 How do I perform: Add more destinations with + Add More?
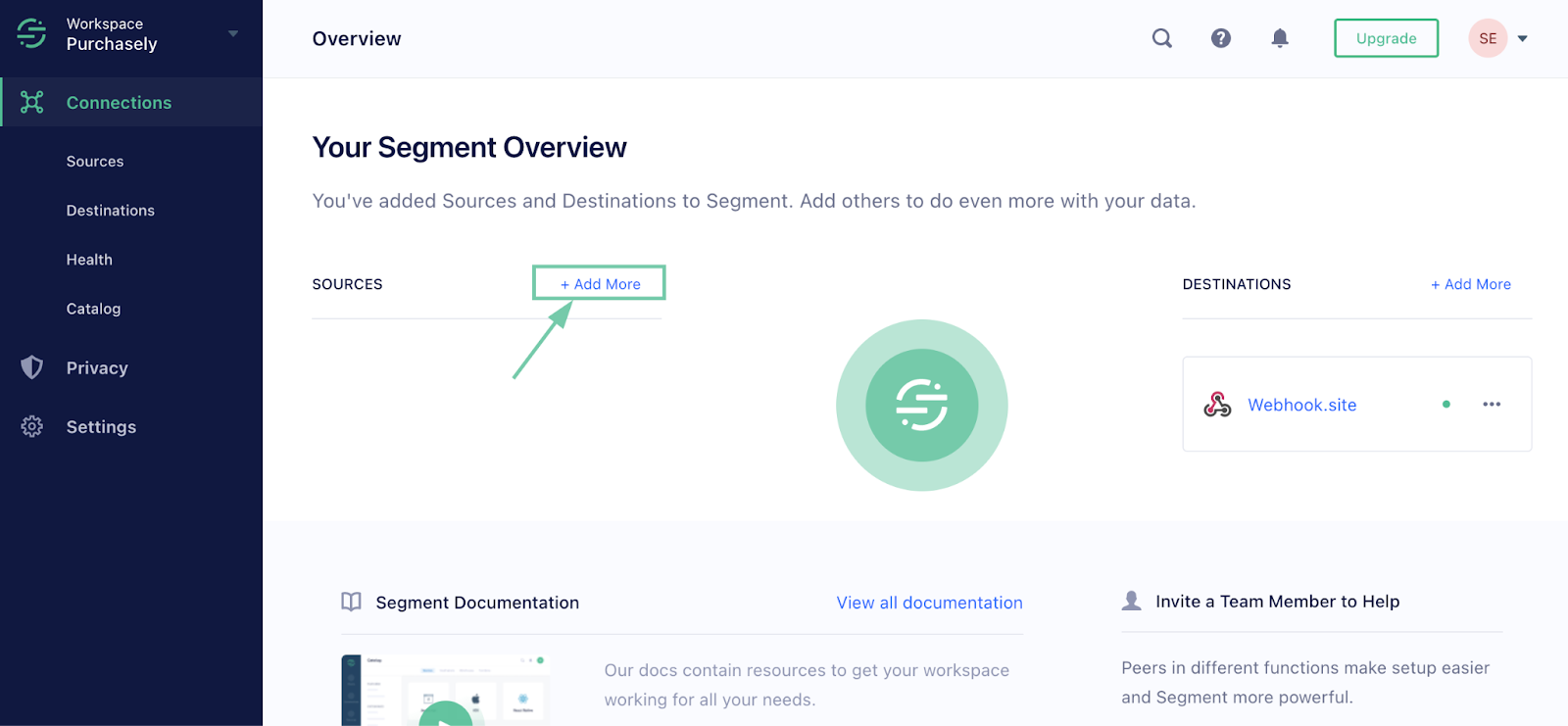tap(1471, 284)
